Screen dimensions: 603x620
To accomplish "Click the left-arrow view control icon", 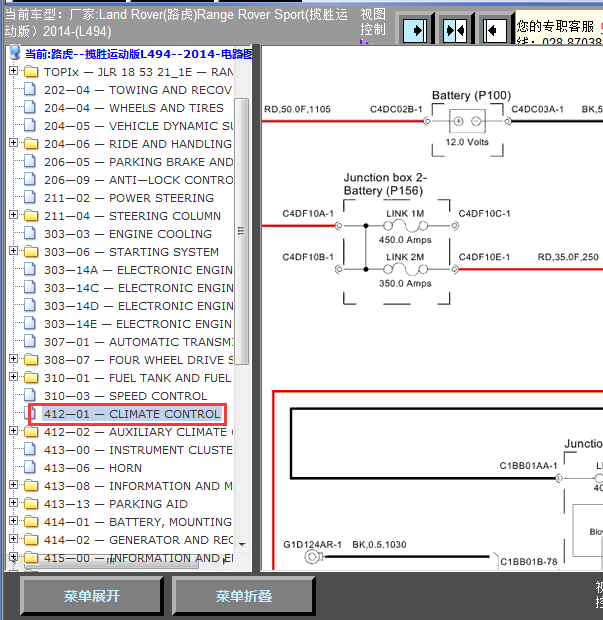I will click(x=495, y=30).
